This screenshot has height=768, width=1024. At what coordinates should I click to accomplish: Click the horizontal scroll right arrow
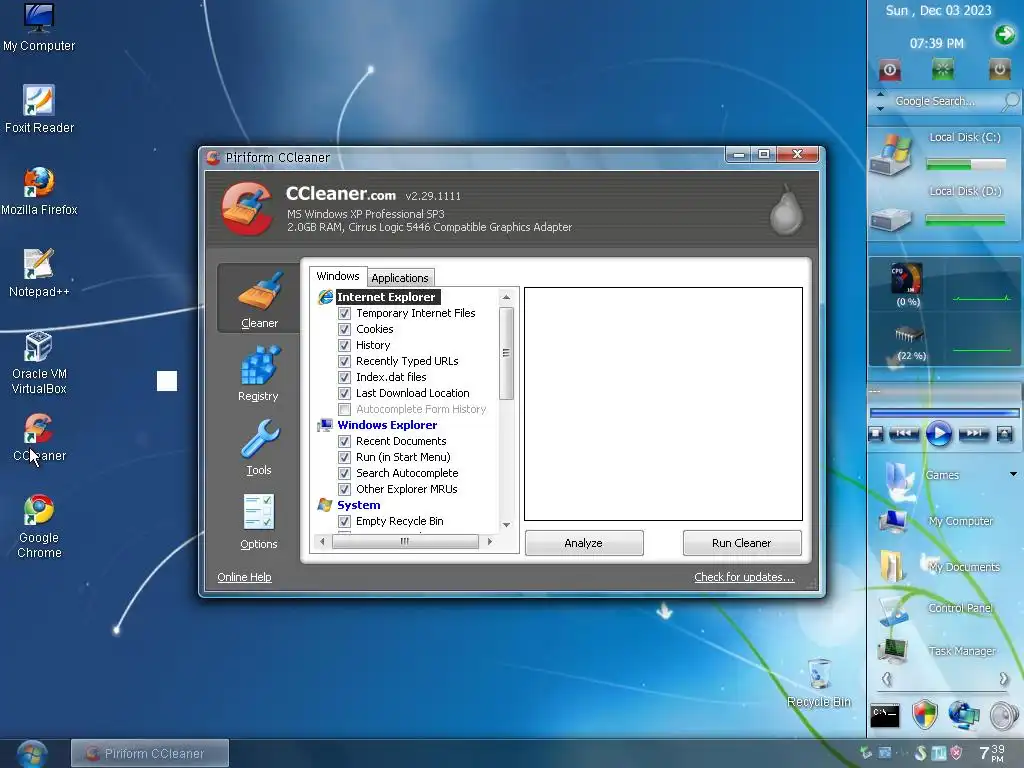(490, 541)
